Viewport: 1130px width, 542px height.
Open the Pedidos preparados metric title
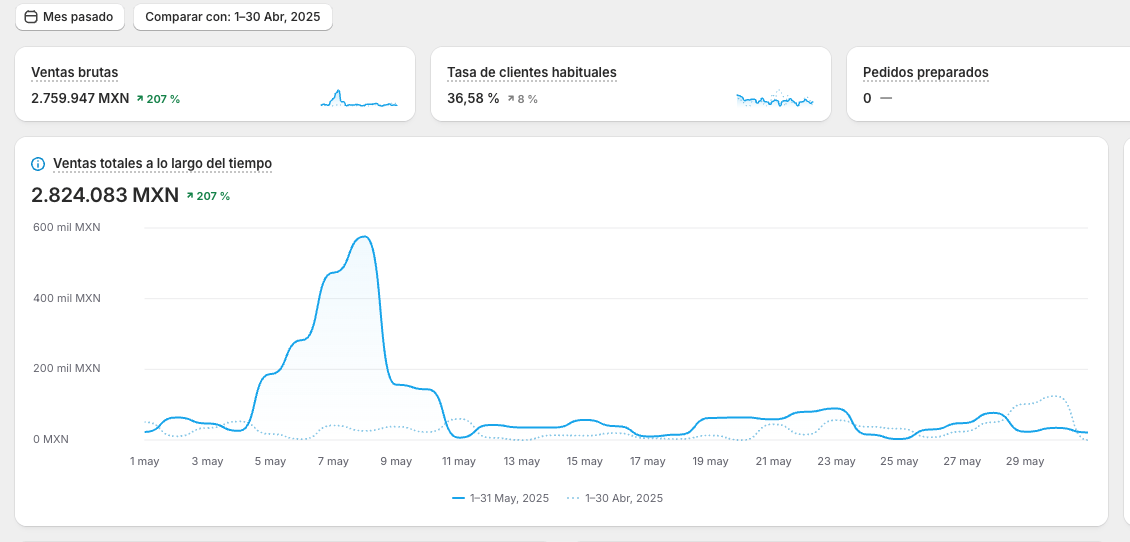tap(925, 72)
